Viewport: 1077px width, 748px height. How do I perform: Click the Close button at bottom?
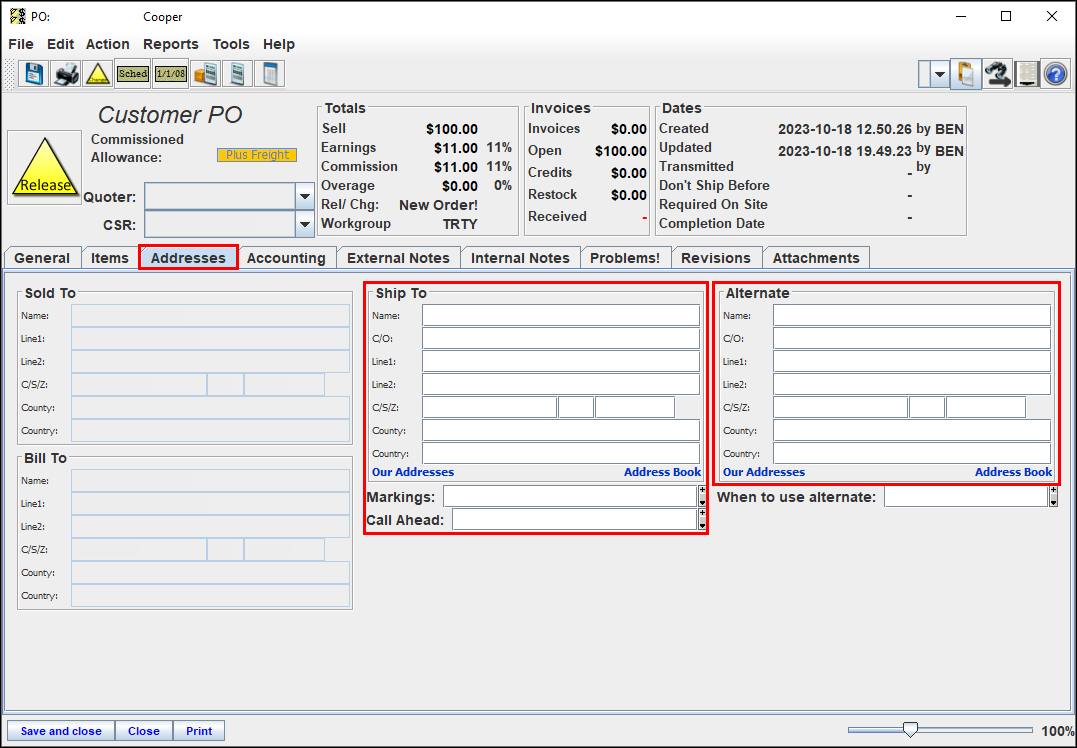click(144, 731)
